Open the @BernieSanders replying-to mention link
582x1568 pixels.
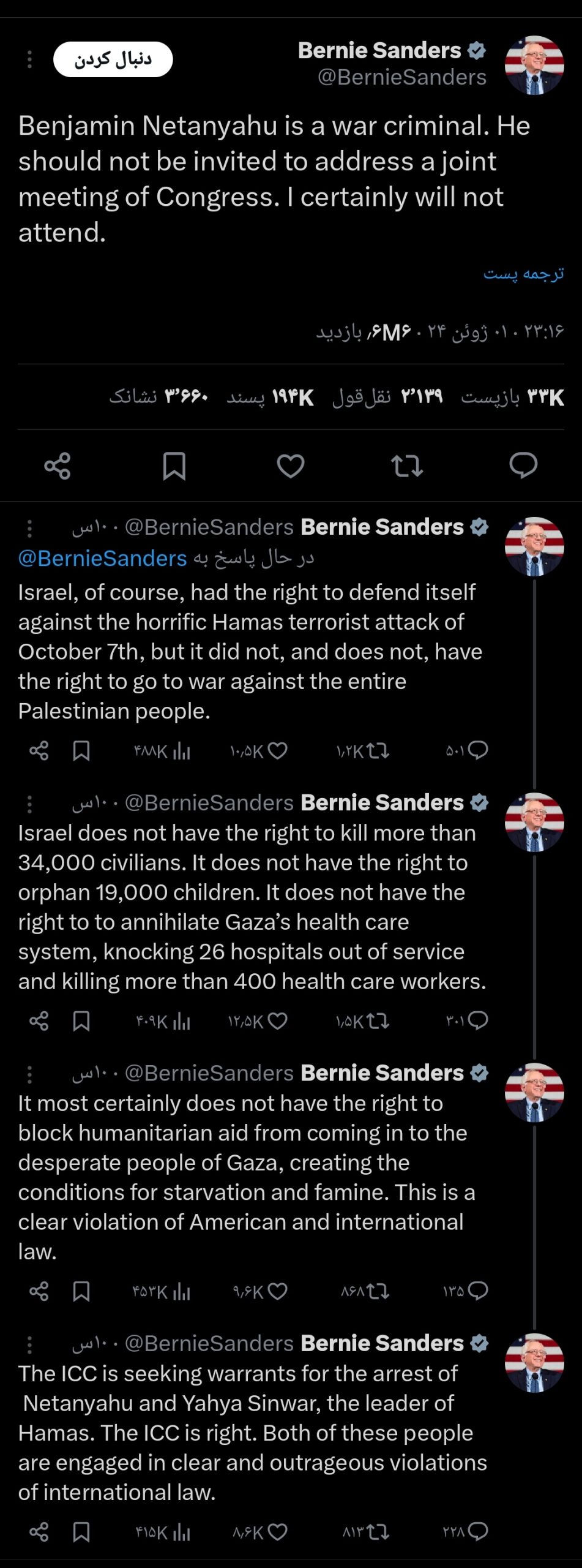102,559
